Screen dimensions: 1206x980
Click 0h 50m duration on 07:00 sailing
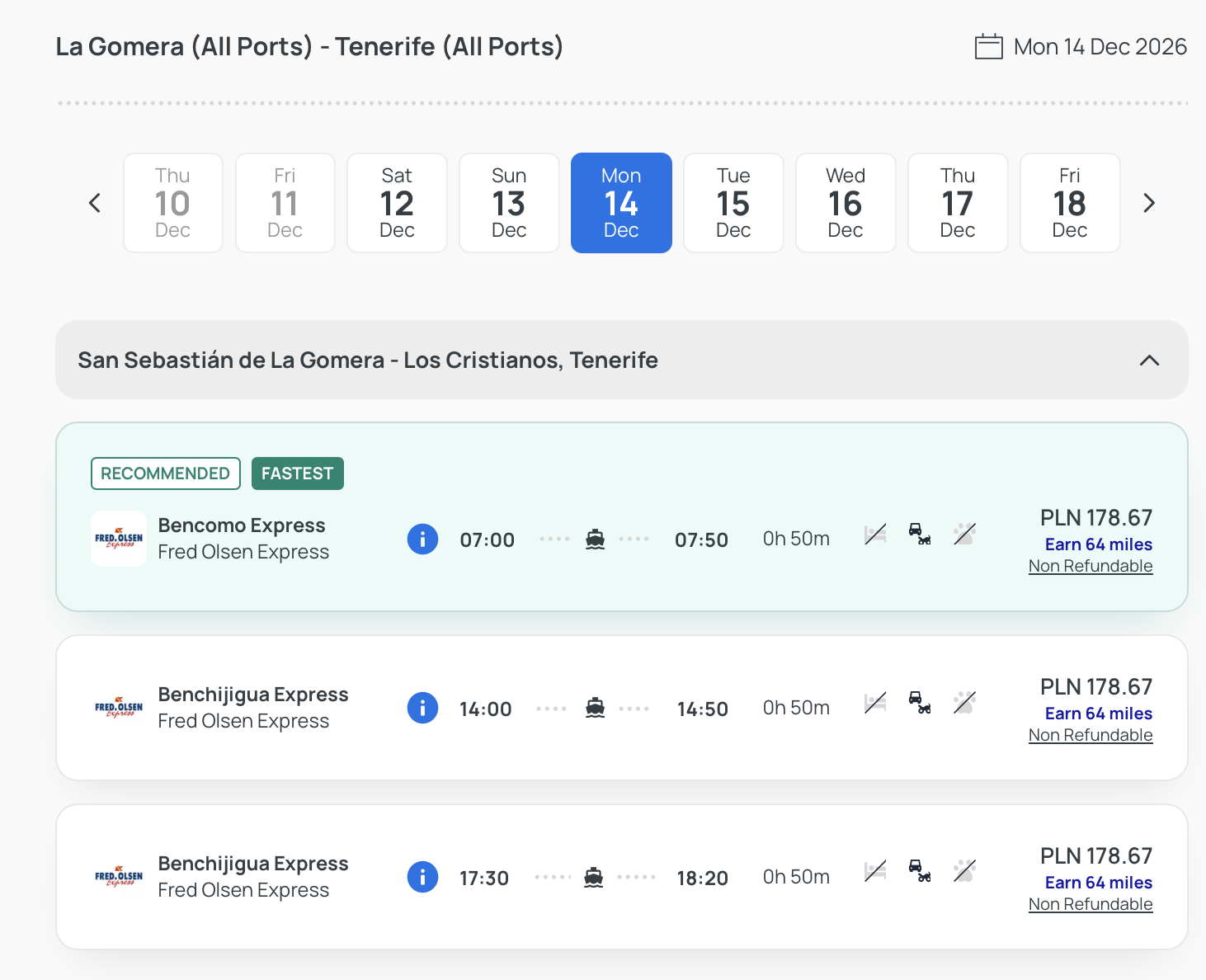point(796,539)
